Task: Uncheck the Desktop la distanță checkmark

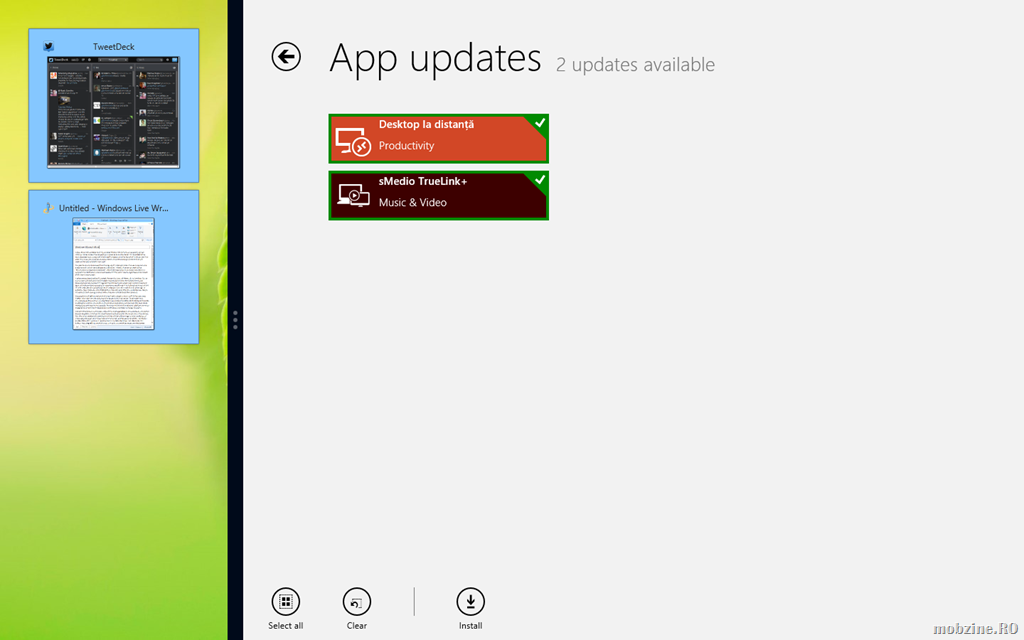Action: (x=540, y=123)
